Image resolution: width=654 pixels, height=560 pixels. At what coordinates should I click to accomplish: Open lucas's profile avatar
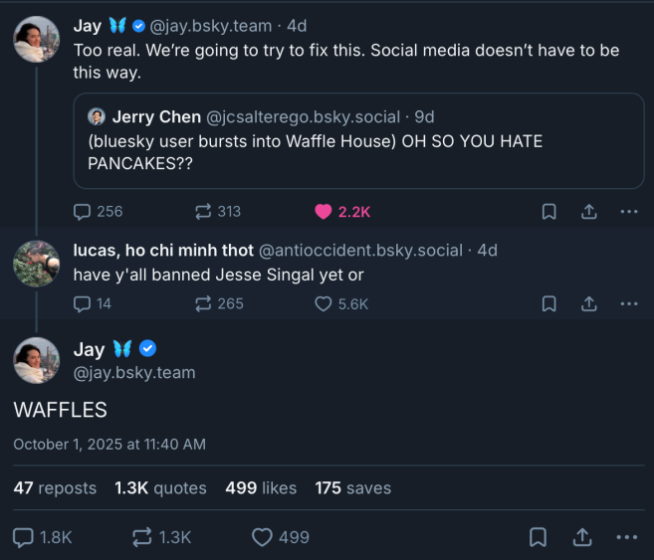(36, 264)
